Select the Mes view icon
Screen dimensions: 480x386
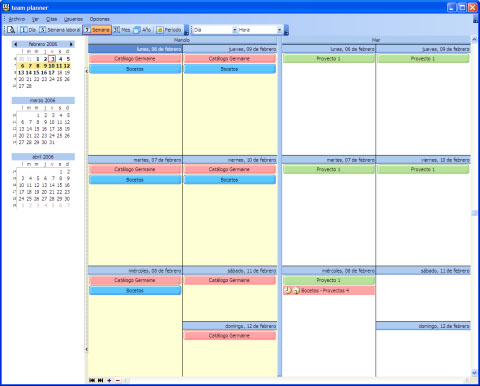click(x=122, y=30)
